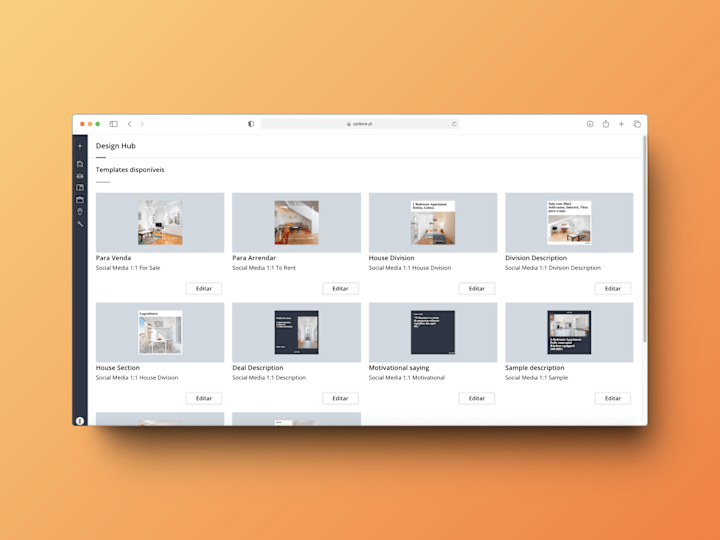Image resolution: width=720 pixels, height=540 pixels.
Task: Click the browser share icon
Action: pos(606,124)
